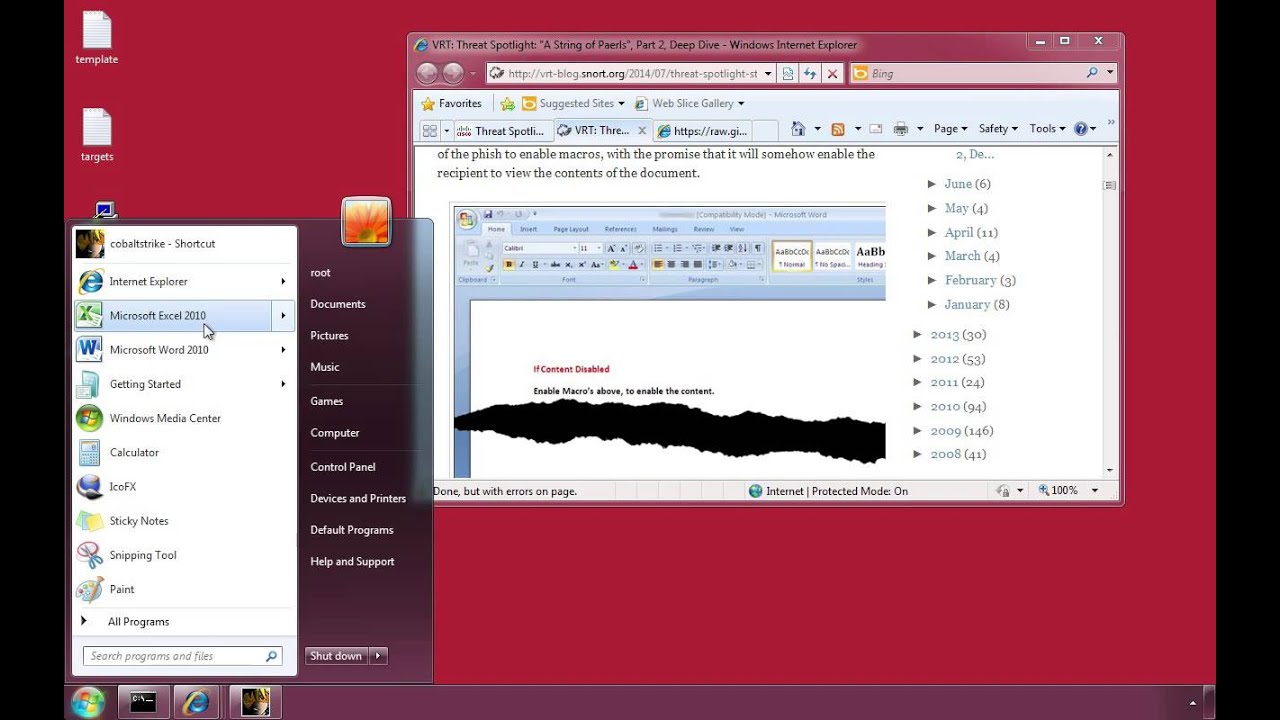Expand the January (8) archive
Screen dimensions: 1280x720
tap(932, 304)
